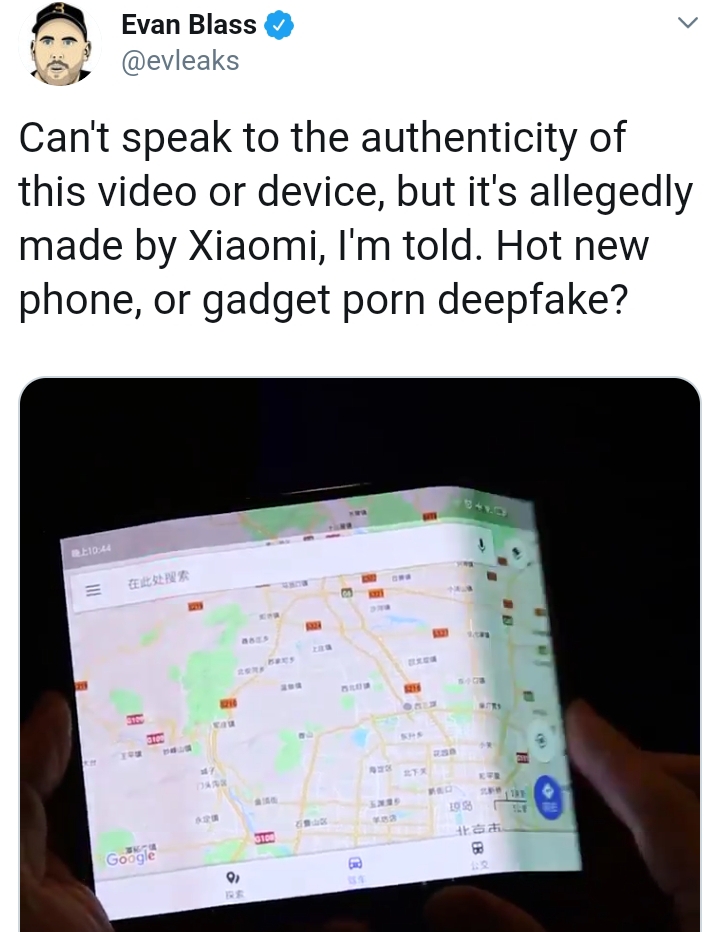This screenshot has width=720, height=932.
Task: Switch to the Transit tab with bus icon
Action: tap(477, 852)
